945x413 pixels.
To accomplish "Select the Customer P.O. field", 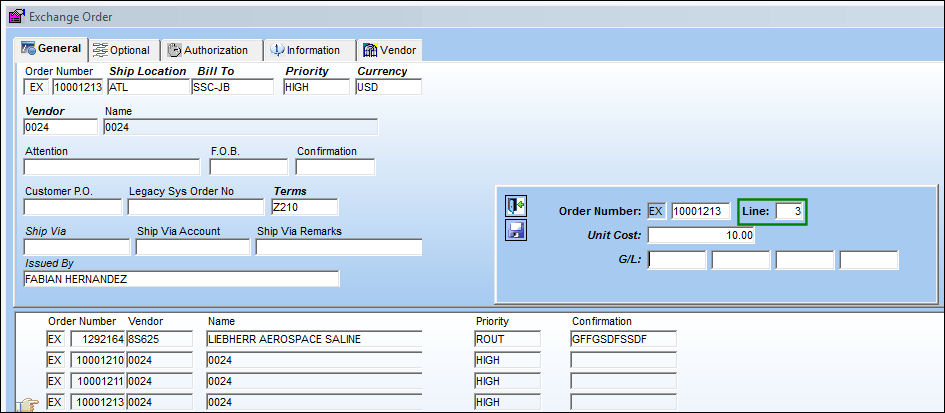I will 73,207.
